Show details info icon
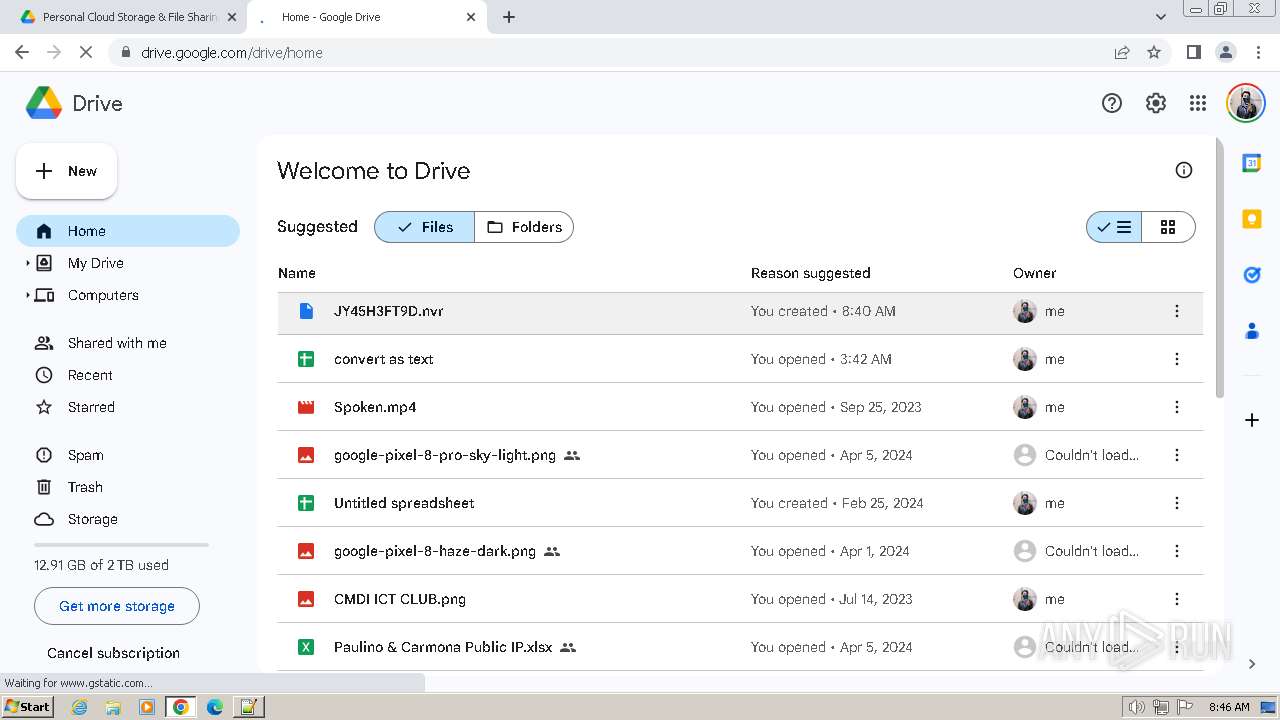 1184,170
